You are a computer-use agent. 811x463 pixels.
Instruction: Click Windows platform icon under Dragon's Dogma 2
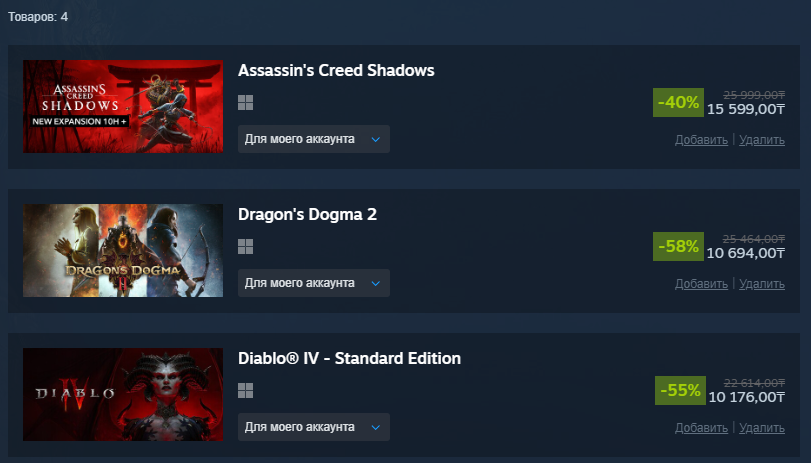246,247
